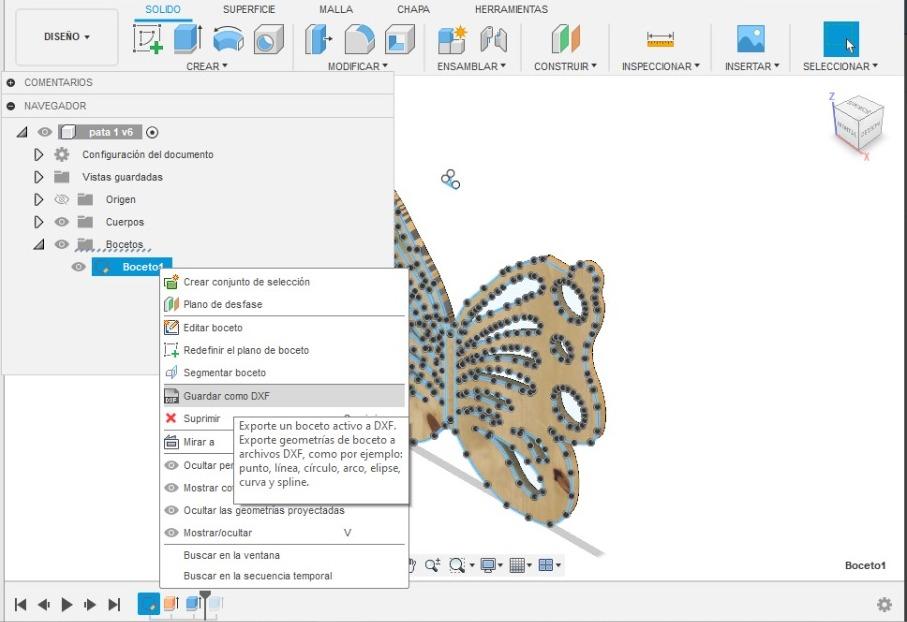Select the Revolve tool icon
The width and height of the screenshot is (907, 622).
coord(228,39)
